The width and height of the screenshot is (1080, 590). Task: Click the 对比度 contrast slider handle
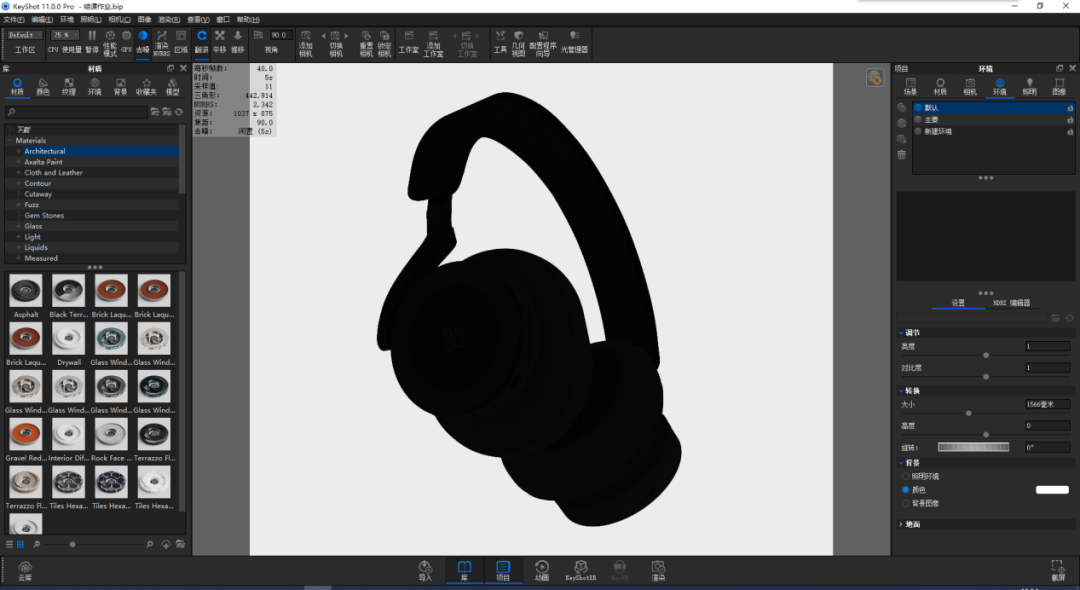[986, 377]
